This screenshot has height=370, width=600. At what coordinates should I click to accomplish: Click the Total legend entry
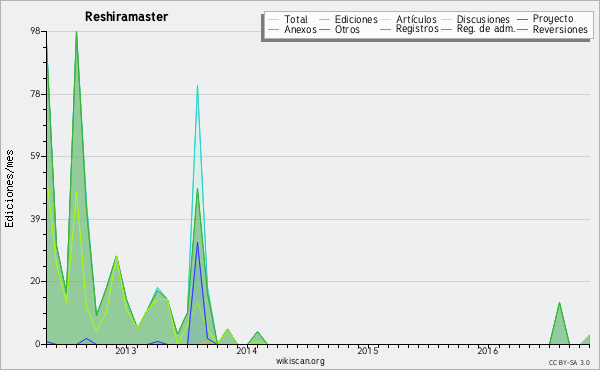pos(296,19)
